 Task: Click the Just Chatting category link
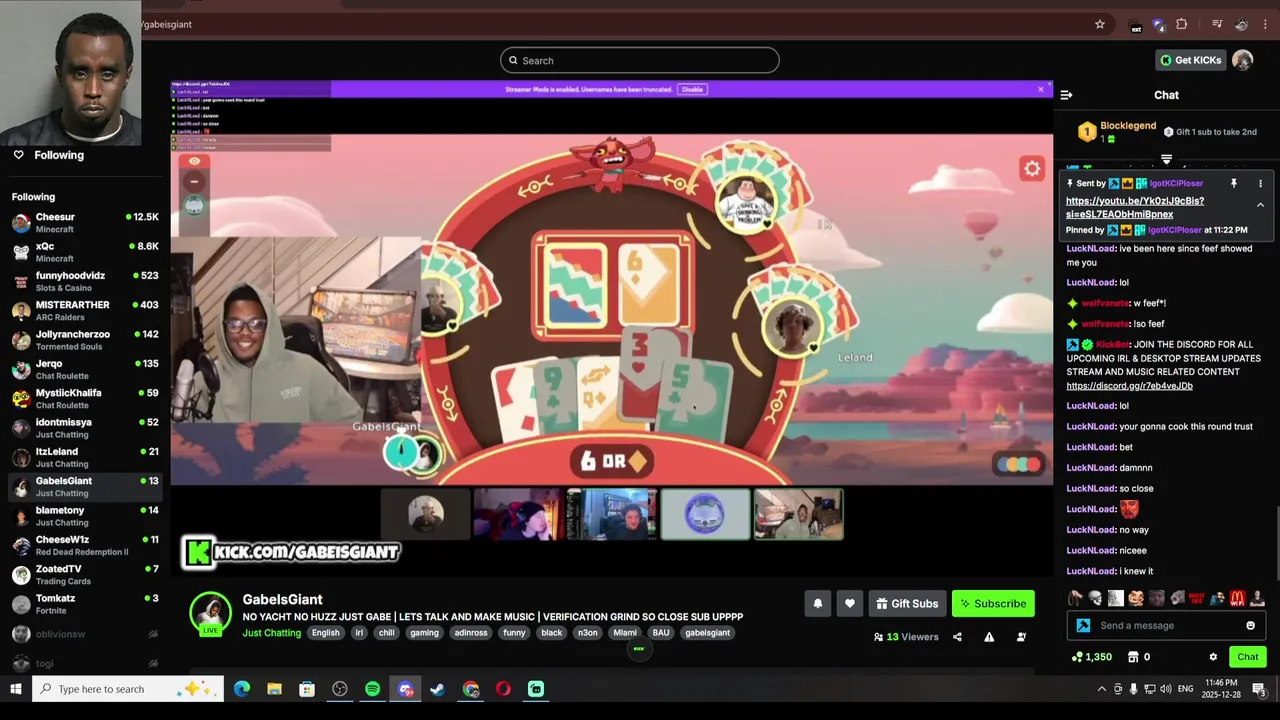point(271,633)
